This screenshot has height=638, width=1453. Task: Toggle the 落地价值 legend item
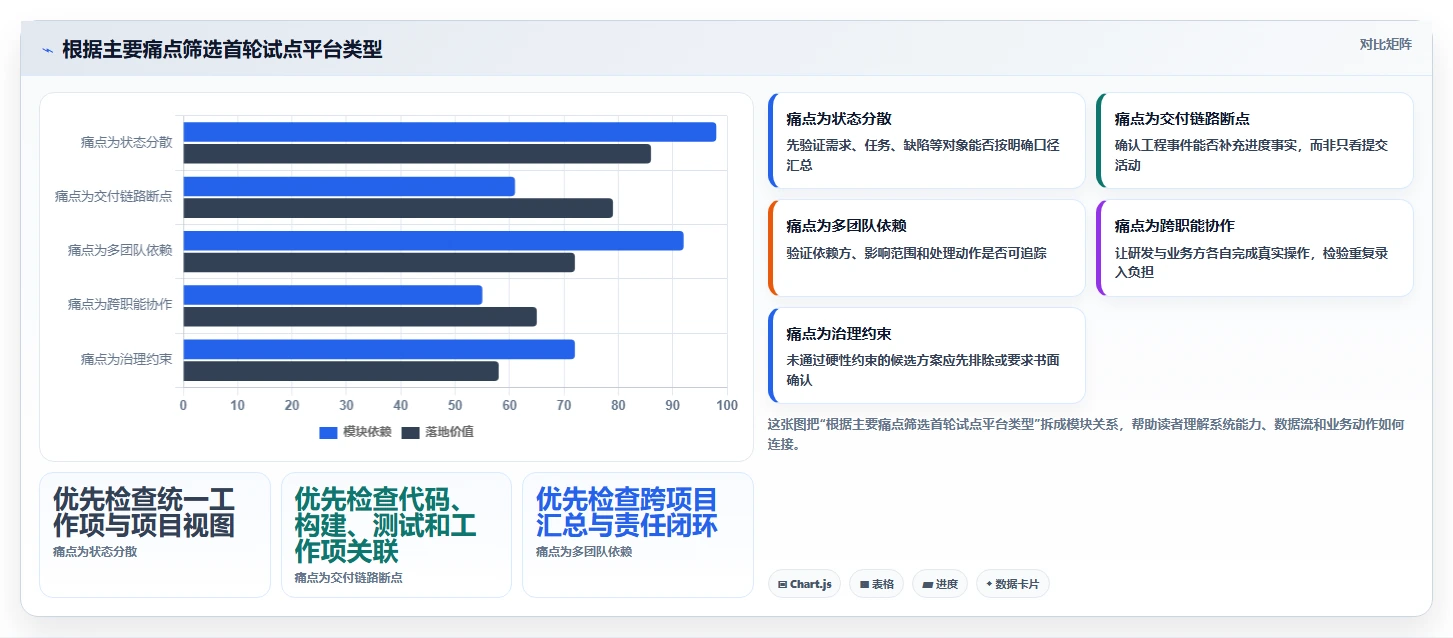pos(438,432)
